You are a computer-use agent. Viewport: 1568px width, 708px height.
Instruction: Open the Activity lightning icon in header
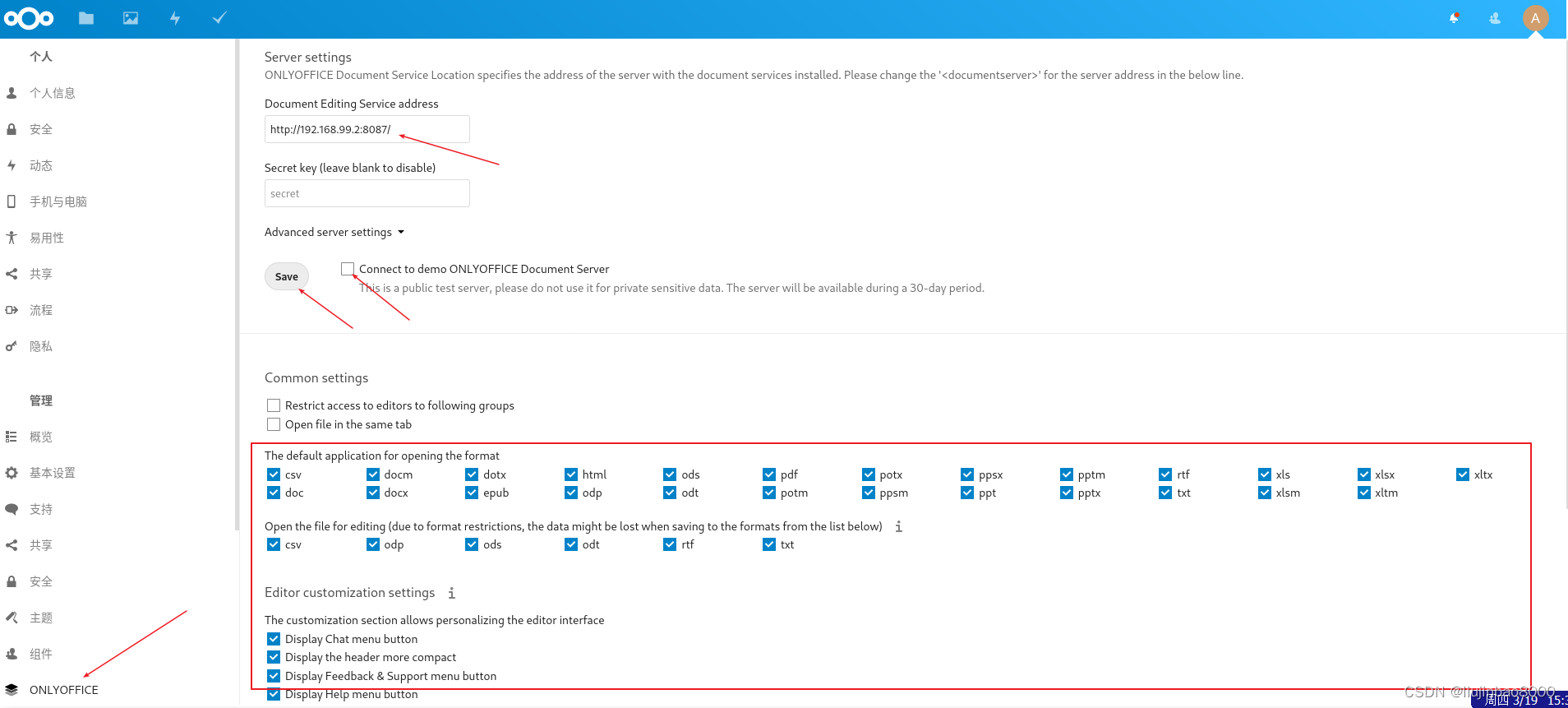pos(175,18)
